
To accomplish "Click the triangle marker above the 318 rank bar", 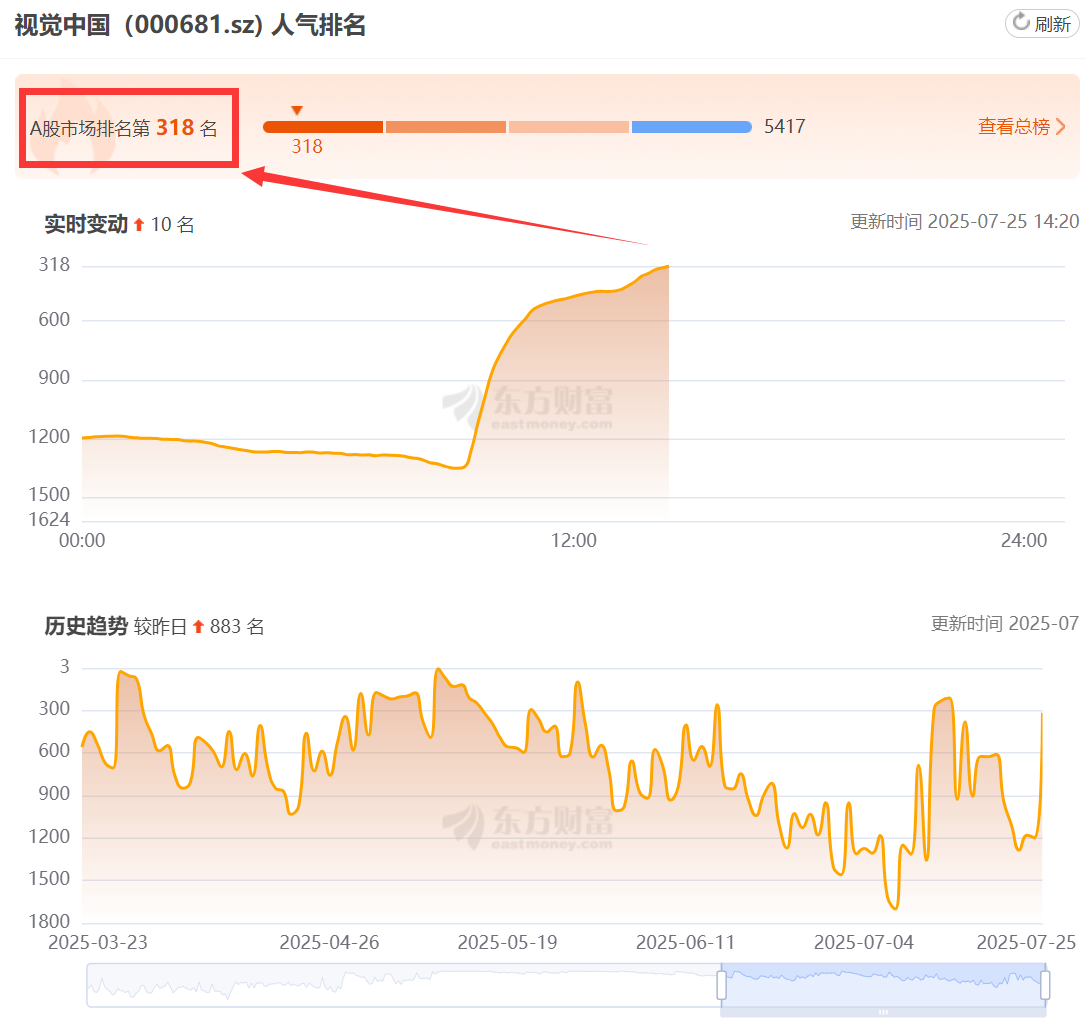I will 297,110.
